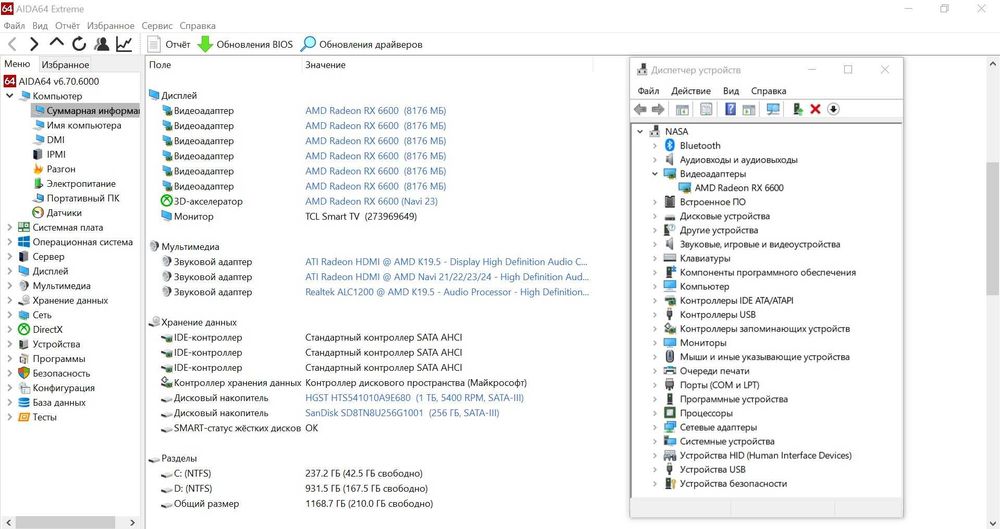Image resolution: width=1000 pixels, height=529 pixels.
Task: Click the Отчёт report button
Action: (169, 44)
